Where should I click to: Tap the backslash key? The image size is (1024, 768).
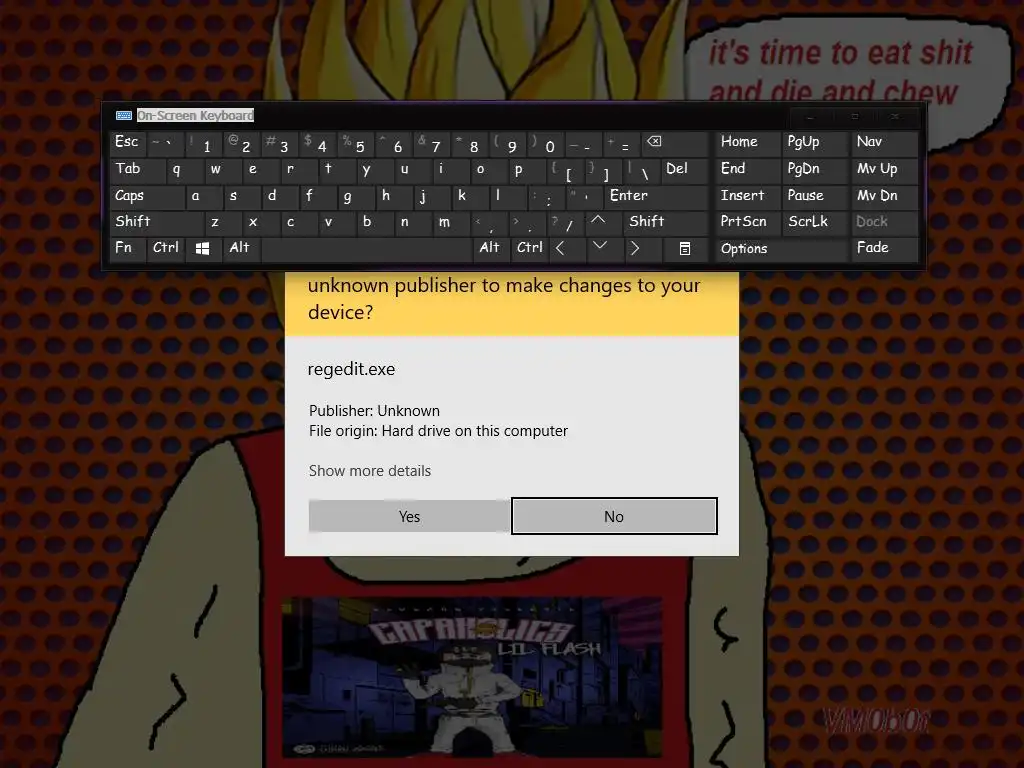[641, 170]
